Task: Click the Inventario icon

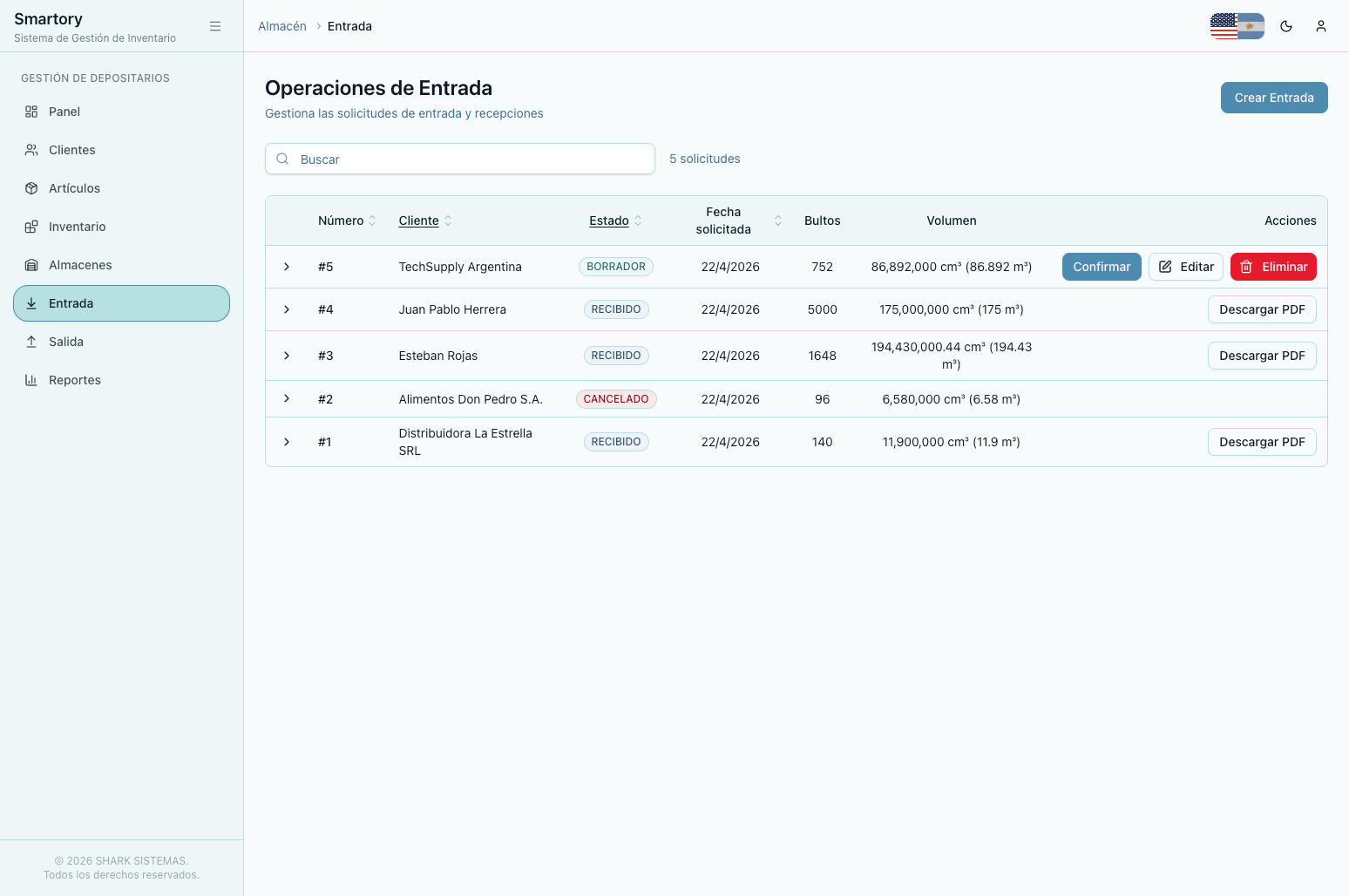Action: coord(31,227)
